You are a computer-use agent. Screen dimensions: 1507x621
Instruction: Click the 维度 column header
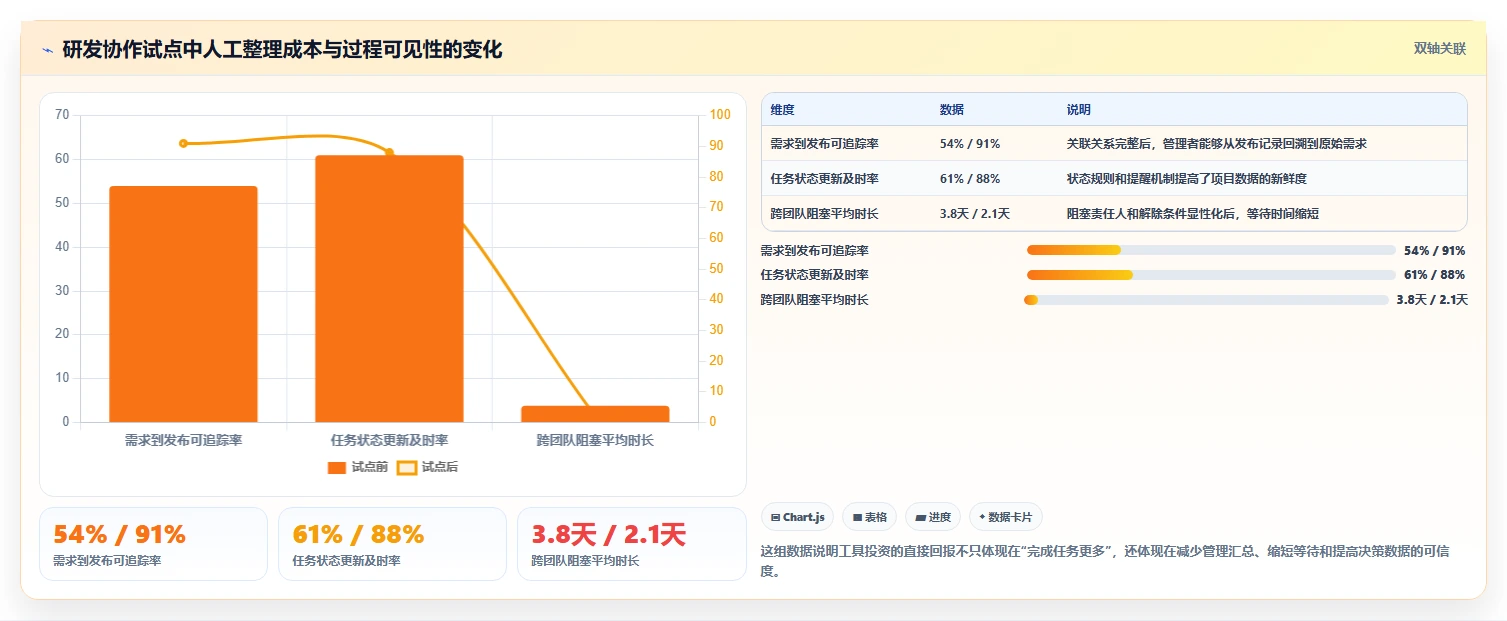(783, 110)
